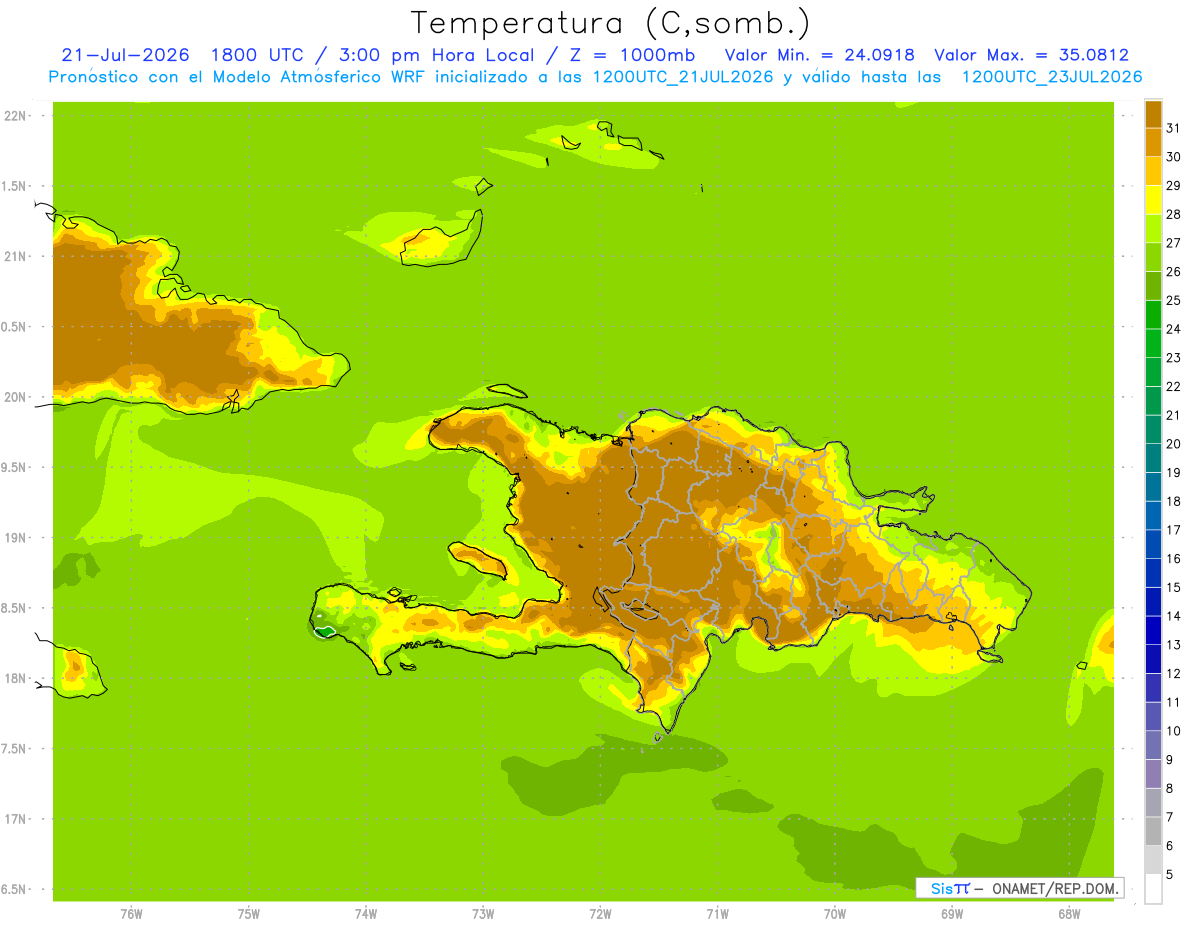Click the 8.5N latitude label
This screenshot has width=1200, height=927.
(15, 608)
